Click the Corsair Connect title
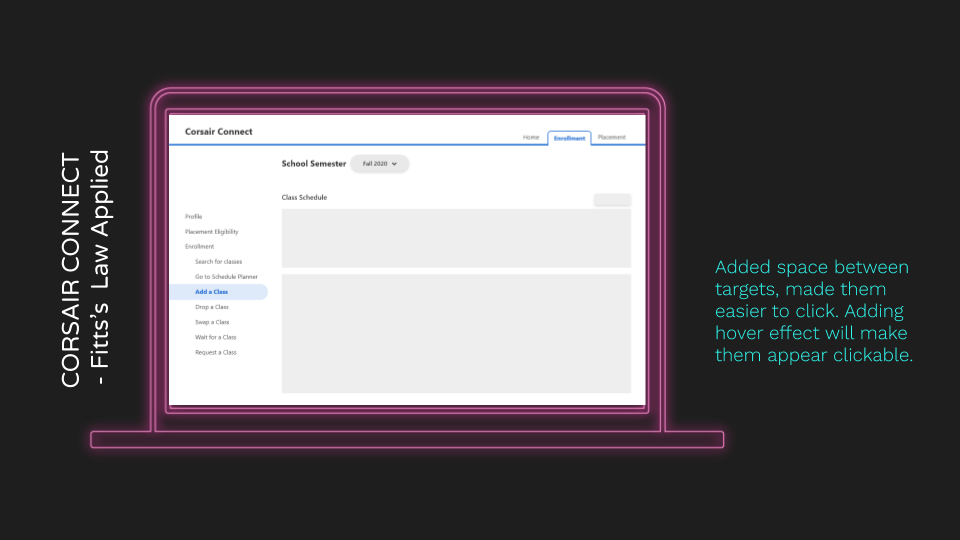Image resolution: width=960 pixels, height=540 pixels. 219,132
